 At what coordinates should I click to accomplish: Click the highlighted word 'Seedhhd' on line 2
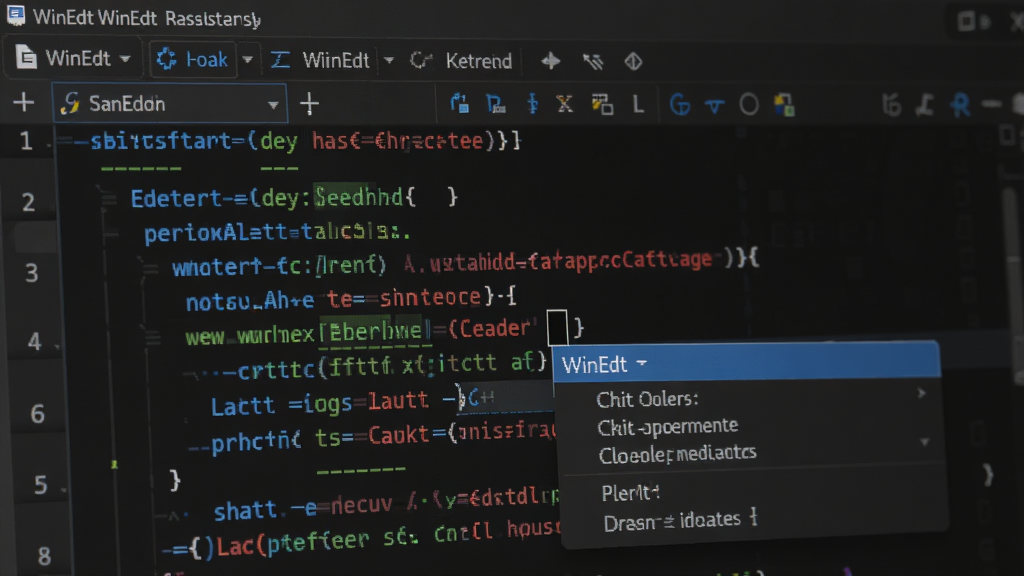[357, 197]
